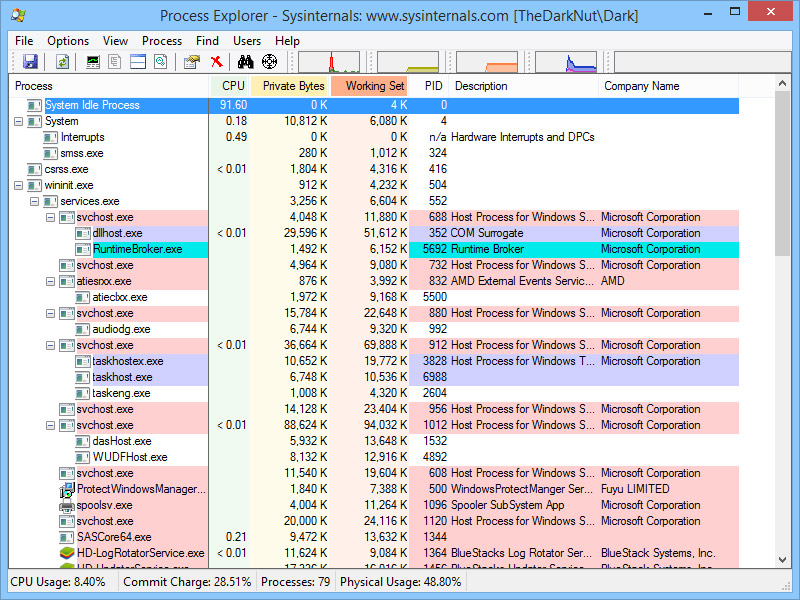Click the red X Kill Process icon
The width and height of the screenshot is (800, 600).
point(216,62)
